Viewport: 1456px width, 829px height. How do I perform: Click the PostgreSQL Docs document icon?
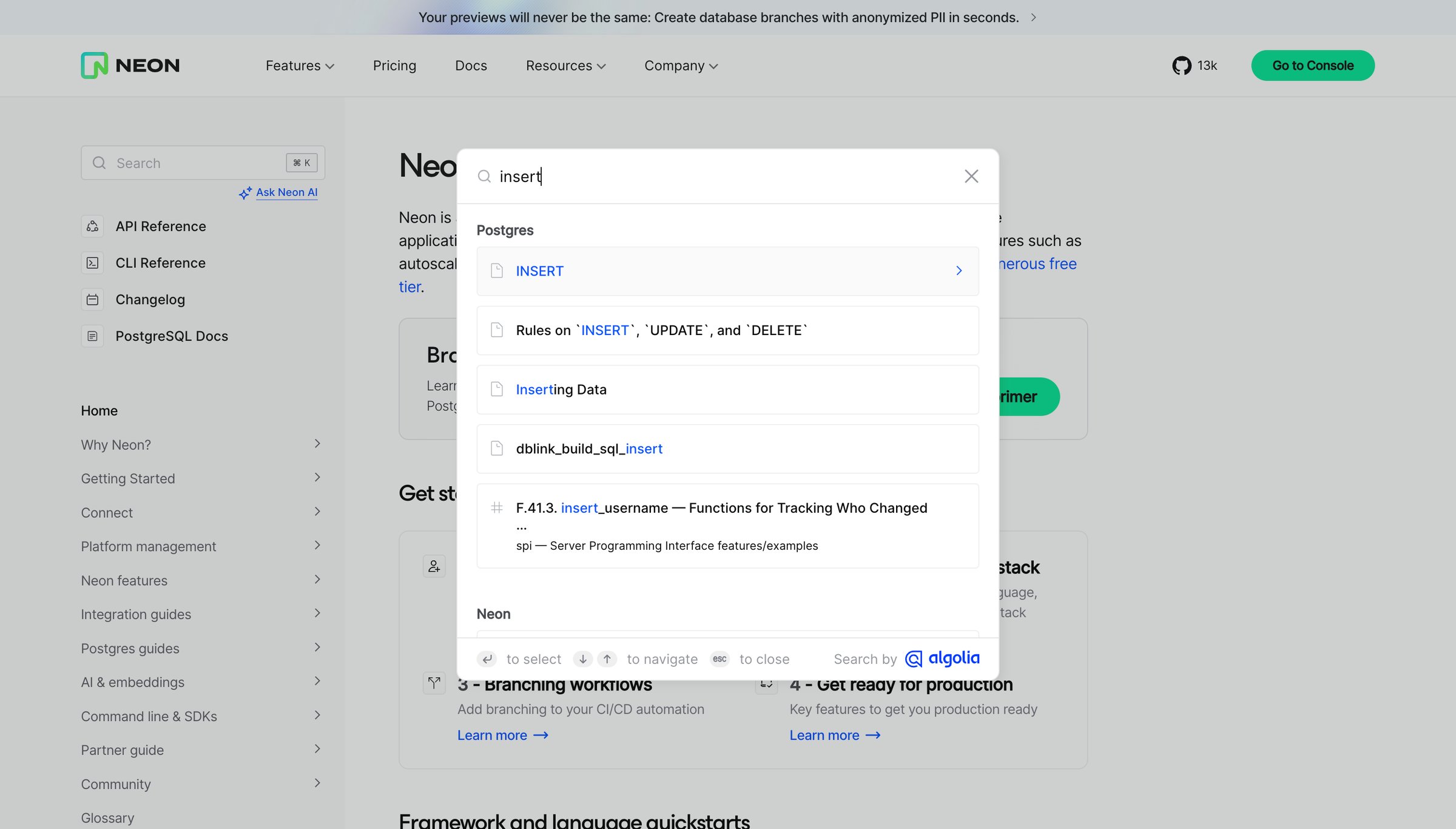coord(92,336)
